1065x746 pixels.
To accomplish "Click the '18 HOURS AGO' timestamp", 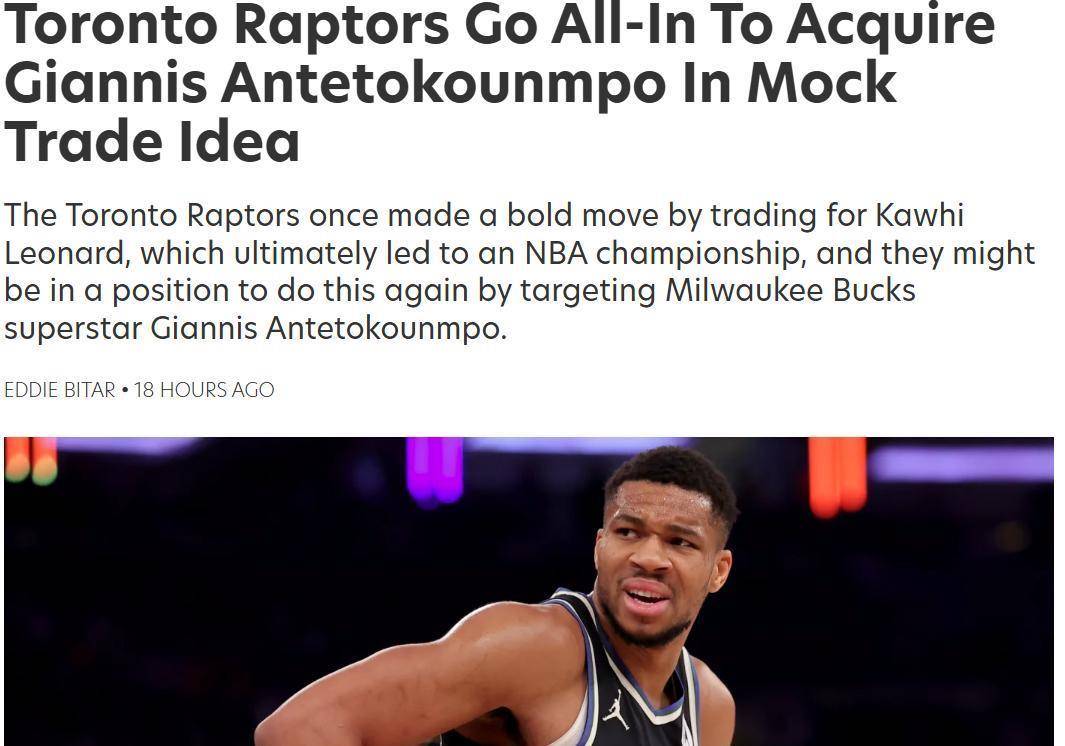I will (204, 390).
